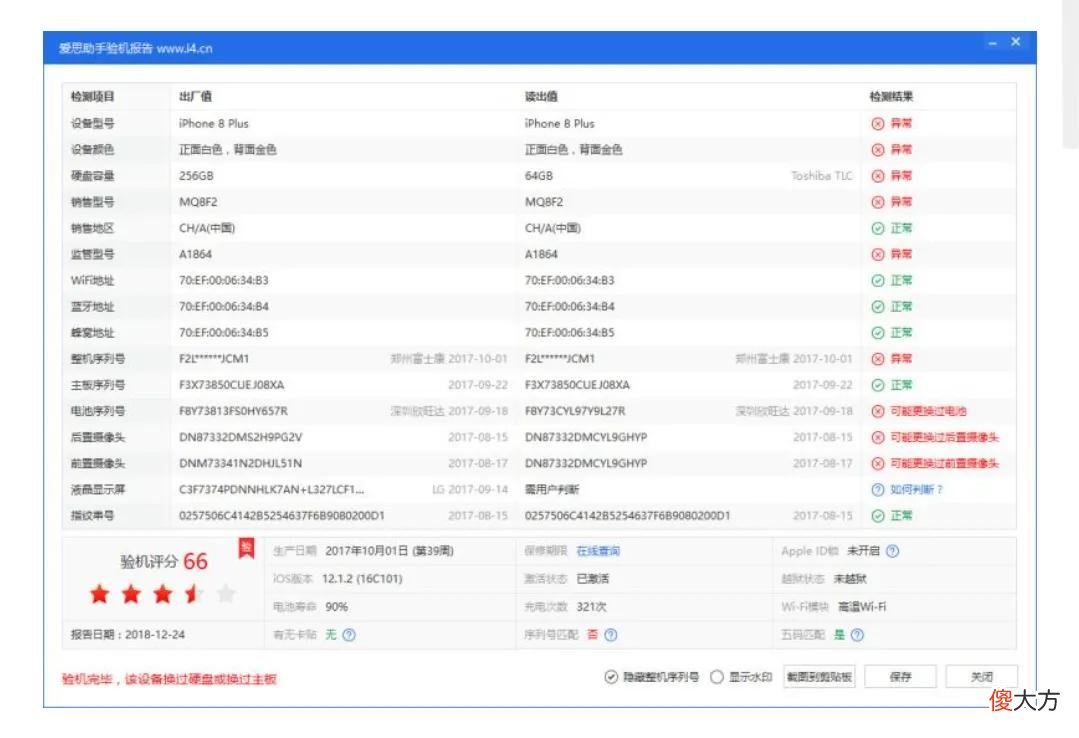Click the 截图到剪贴板 button
Image resolution: width=1079 pixels, height=738 pixels.
[x=819, y=677]
